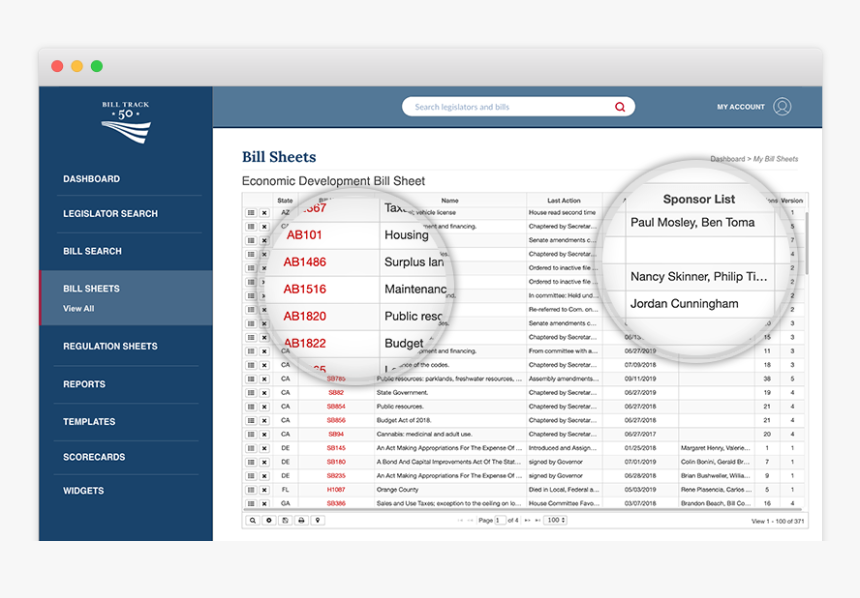Click the 01/25/2018 date cell
Screen dimensions: 860x598
click(640, 448)
